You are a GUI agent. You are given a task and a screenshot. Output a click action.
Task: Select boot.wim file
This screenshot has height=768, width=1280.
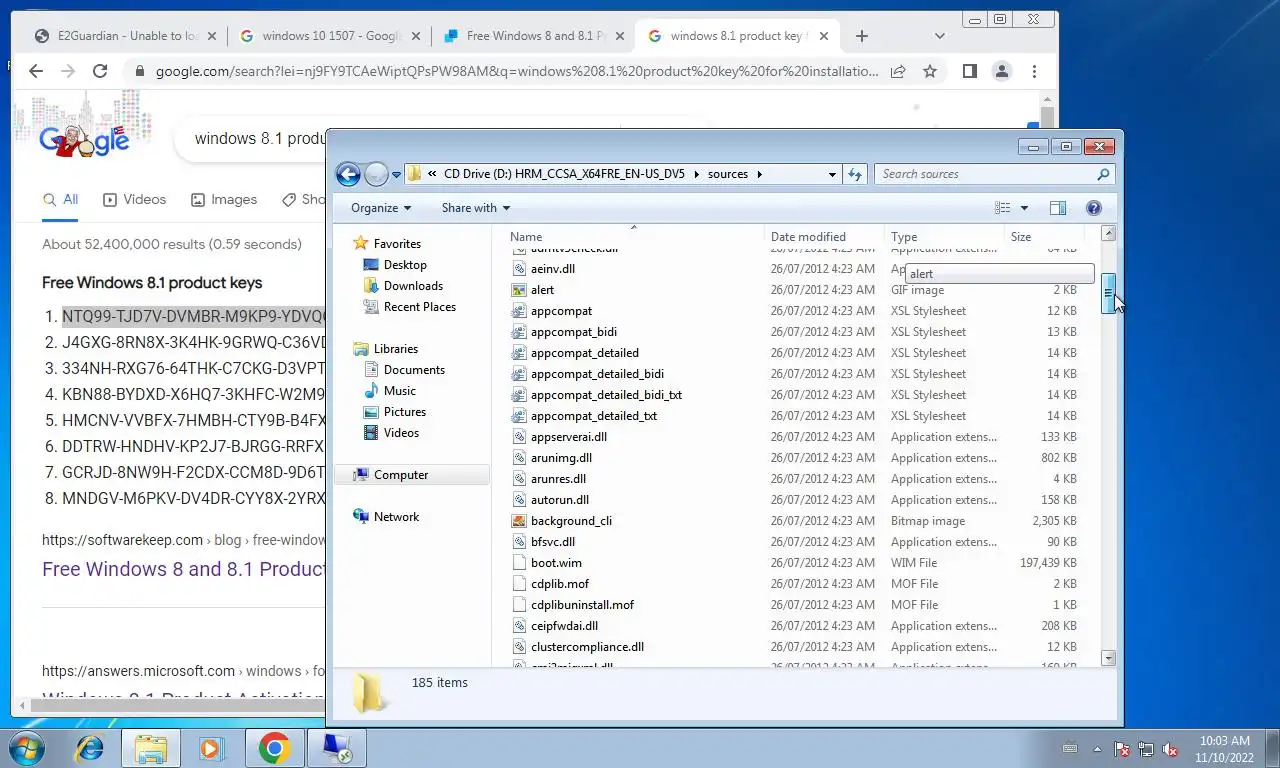pos(556,563)
